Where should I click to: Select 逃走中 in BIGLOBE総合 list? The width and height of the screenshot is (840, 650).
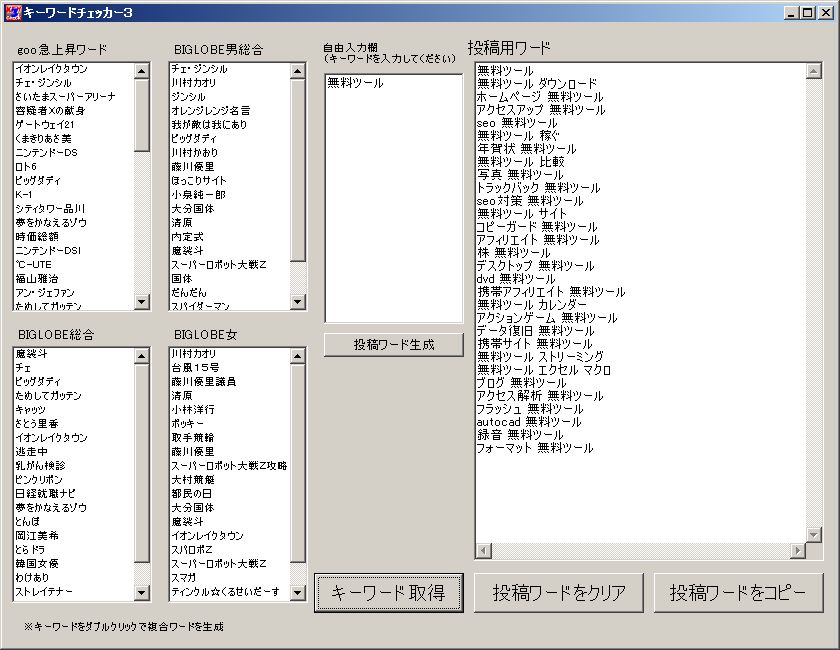click(x=32, y=451)
